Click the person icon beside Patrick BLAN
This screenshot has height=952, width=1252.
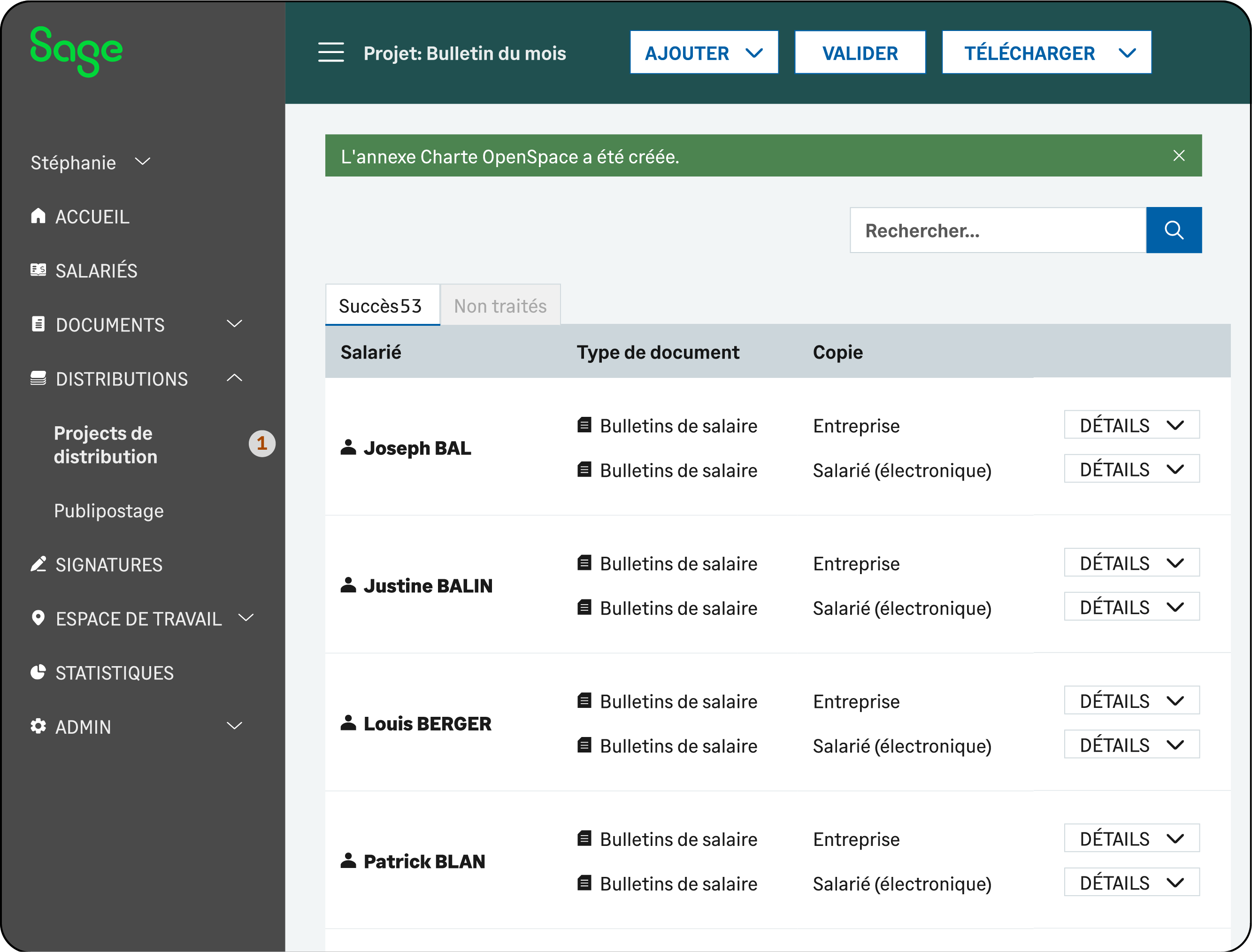tap(348, 860)
